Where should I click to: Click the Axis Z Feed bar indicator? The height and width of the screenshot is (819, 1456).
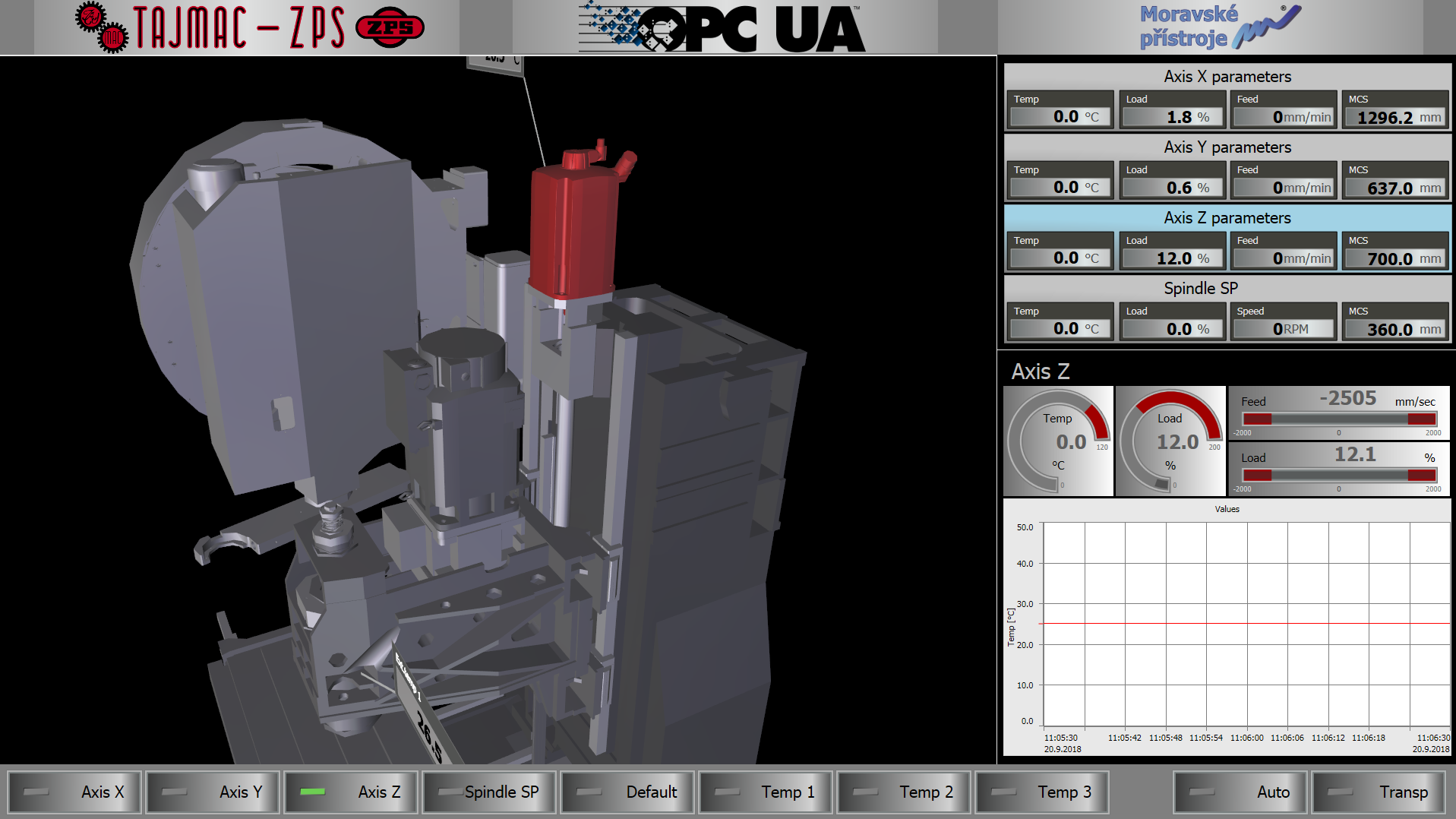(x=1338, y=419)
